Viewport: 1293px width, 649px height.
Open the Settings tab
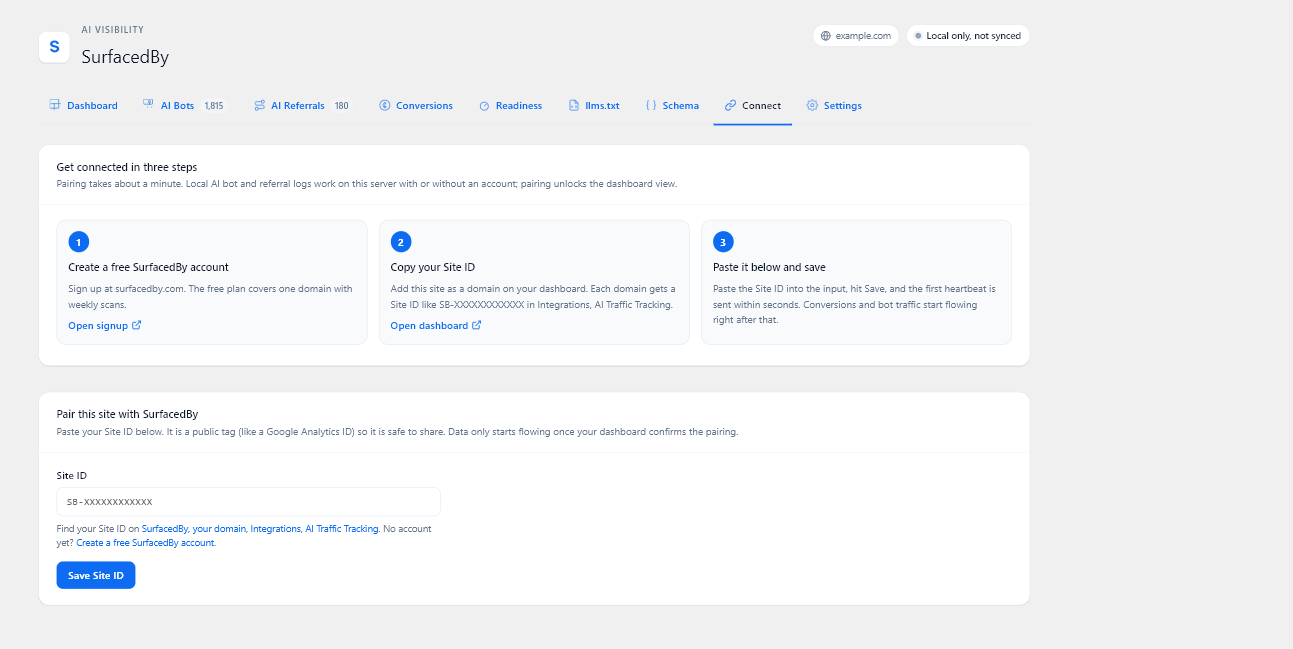click(x=834, y=105)
